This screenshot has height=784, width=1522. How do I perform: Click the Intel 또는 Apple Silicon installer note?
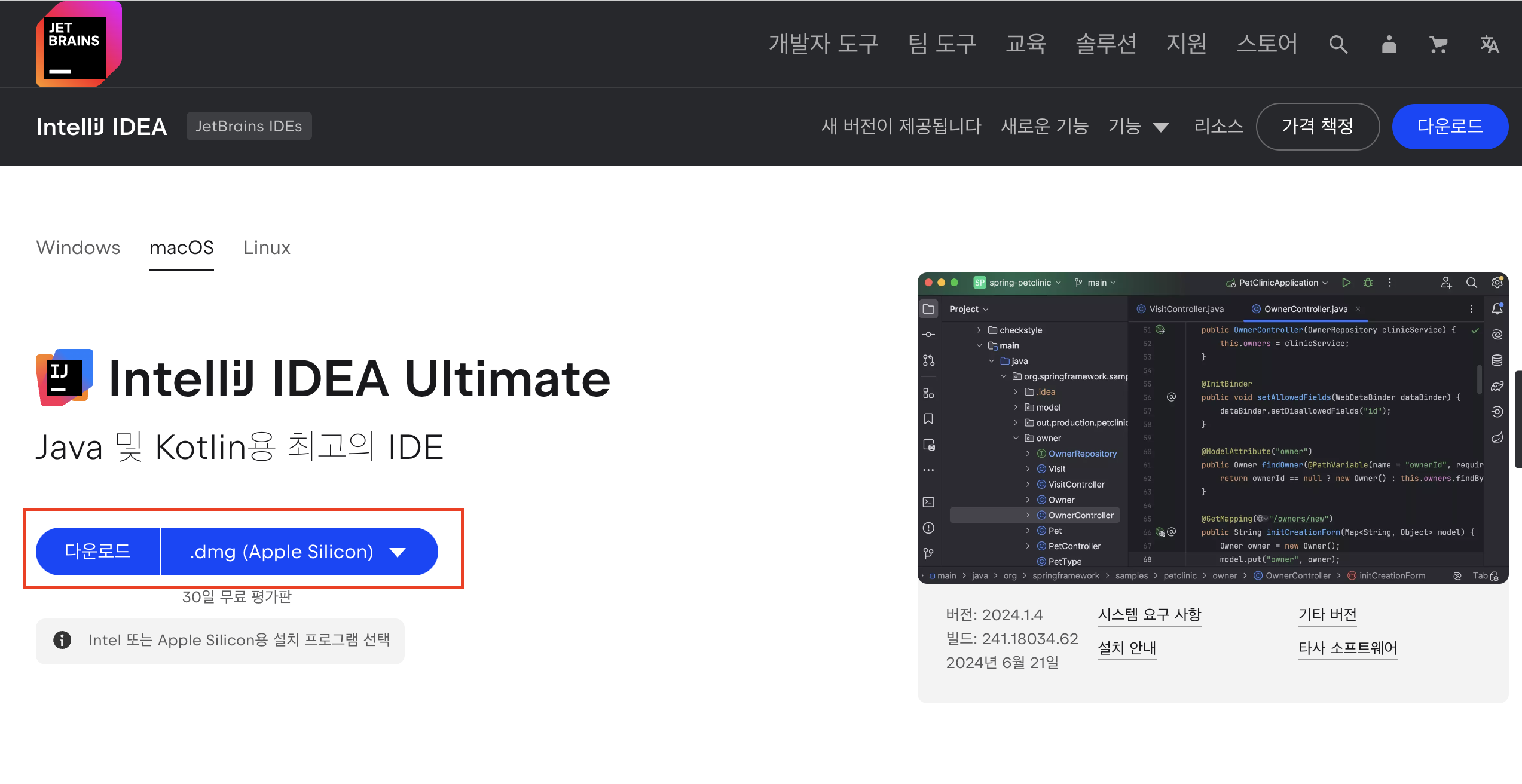point(220,641)
